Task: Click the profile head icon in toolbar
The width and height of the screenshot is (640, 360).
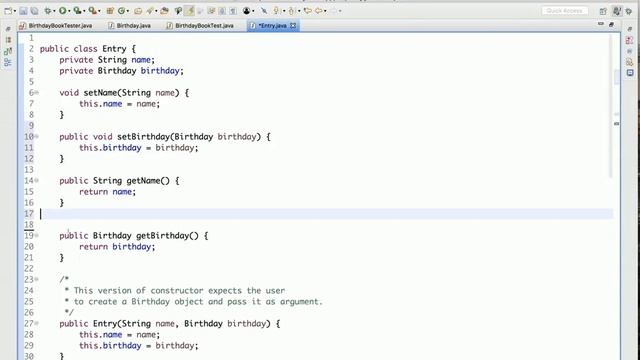Action: pos(246,11)
